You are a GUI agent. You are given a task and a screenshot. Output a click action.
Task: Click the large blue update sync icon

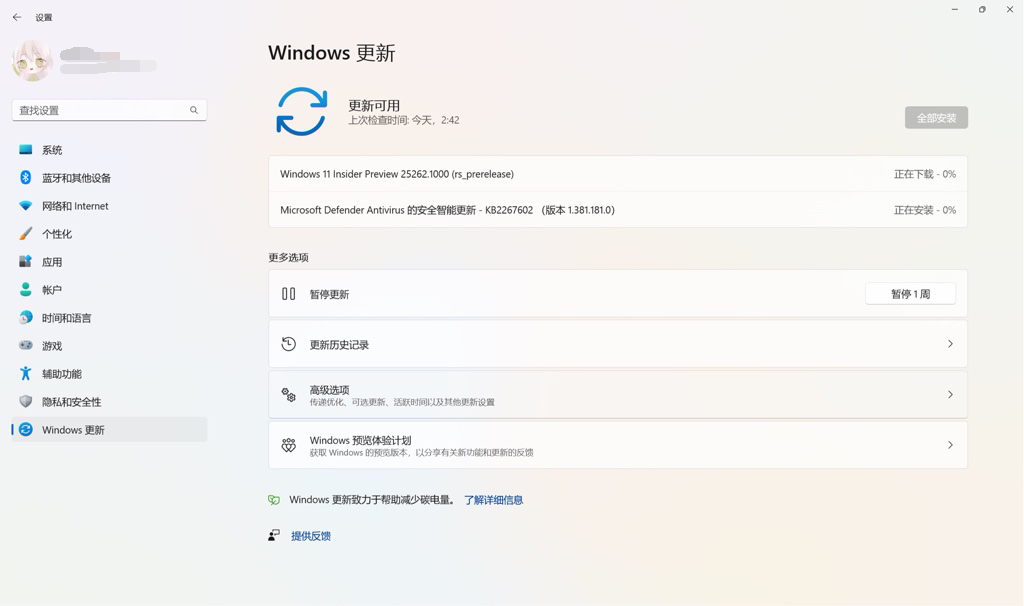point(301,112)
